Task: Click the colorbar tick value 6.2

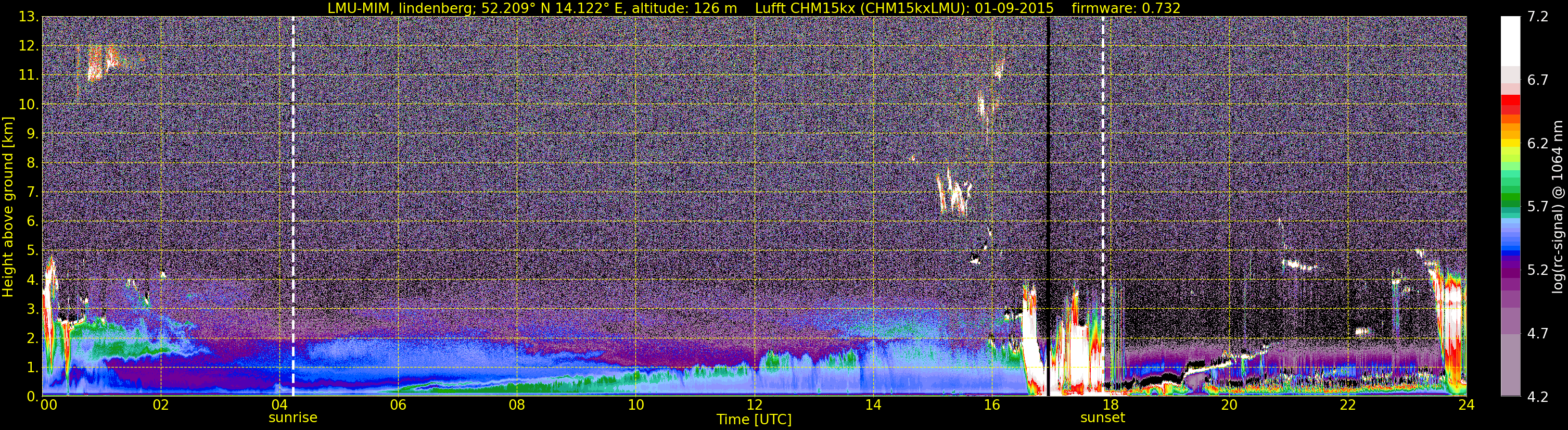Action: tap(1538, 143)
